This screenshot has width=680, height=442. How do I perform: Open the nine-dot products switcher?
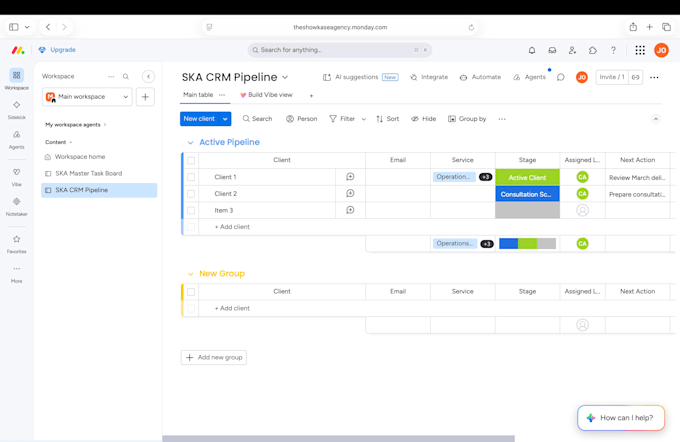pos(640,50)
